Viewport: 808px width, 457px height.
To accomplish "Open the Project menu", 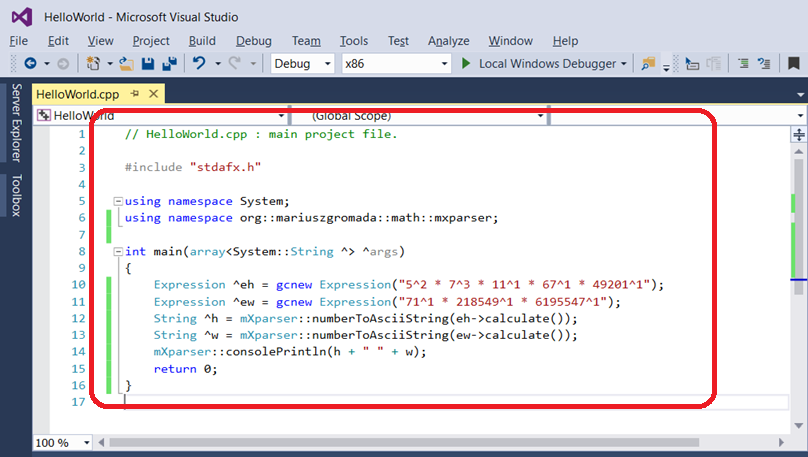I will (150, 41).
